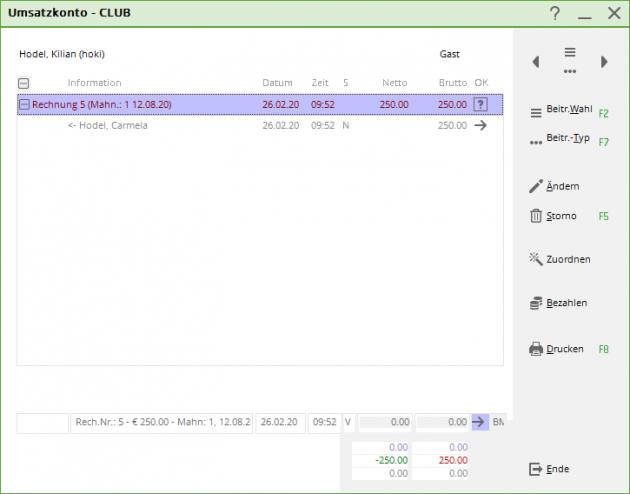The image size is (630, 494).
Task: Open the list menu icon above the dots
Action: [570, 52]
